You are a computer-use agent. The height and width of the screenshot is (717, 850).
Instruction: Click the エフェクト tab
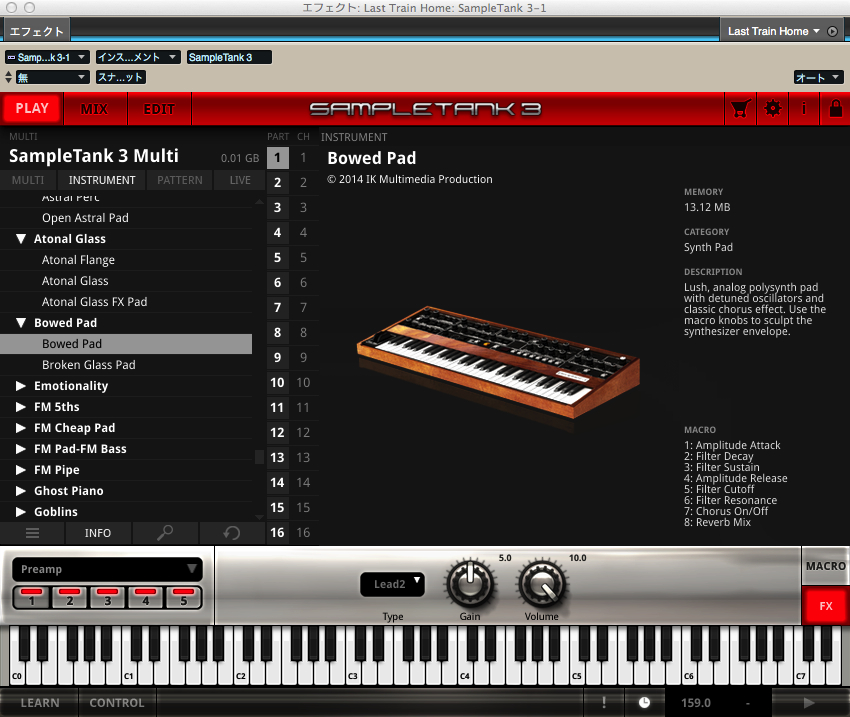pos(36,31)
